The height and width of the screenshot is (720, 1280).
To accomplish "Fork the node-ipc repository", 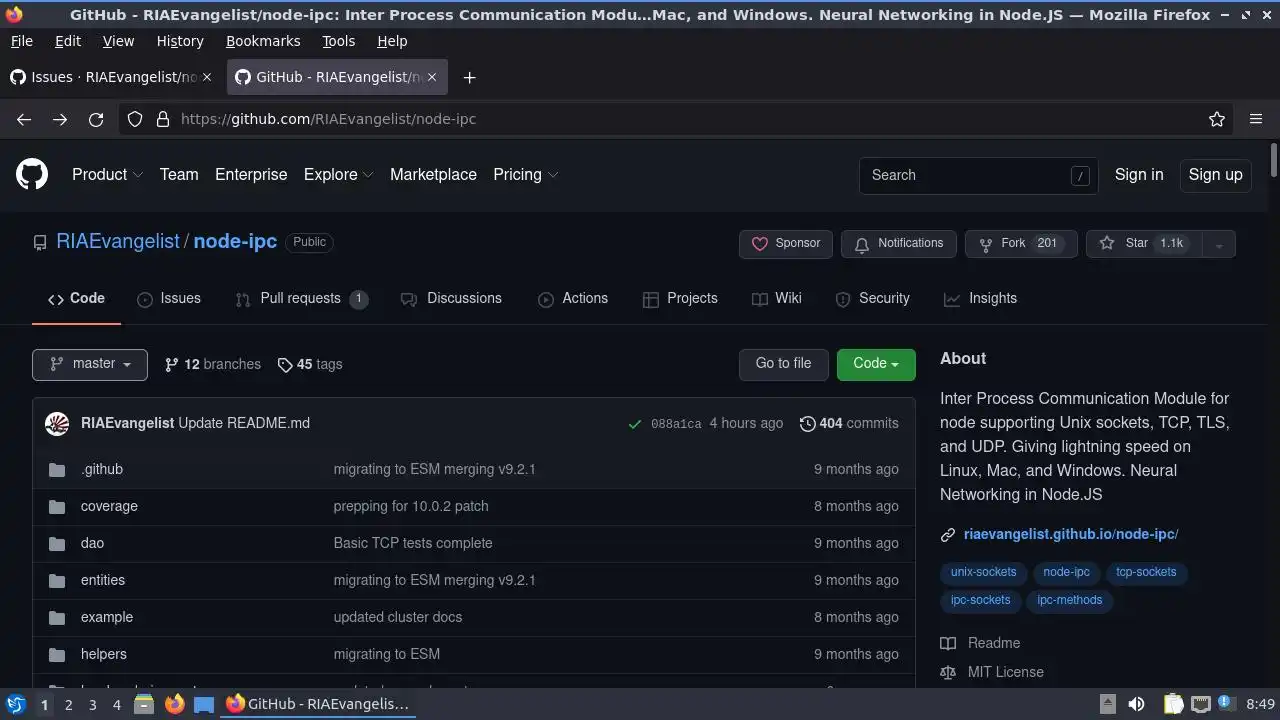I will [x=1021, y=244].
